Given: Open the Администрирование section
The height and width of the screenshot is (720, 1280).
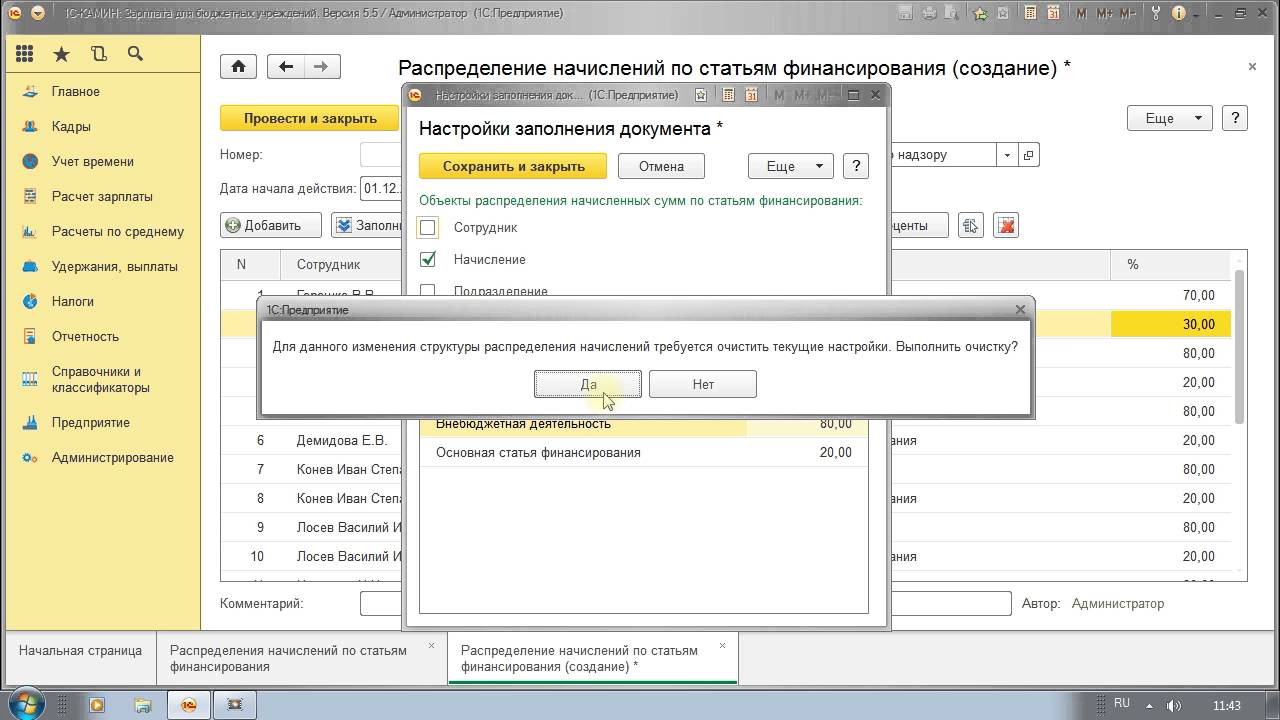Looking at the screenshot, I should [x=112, y=457].
